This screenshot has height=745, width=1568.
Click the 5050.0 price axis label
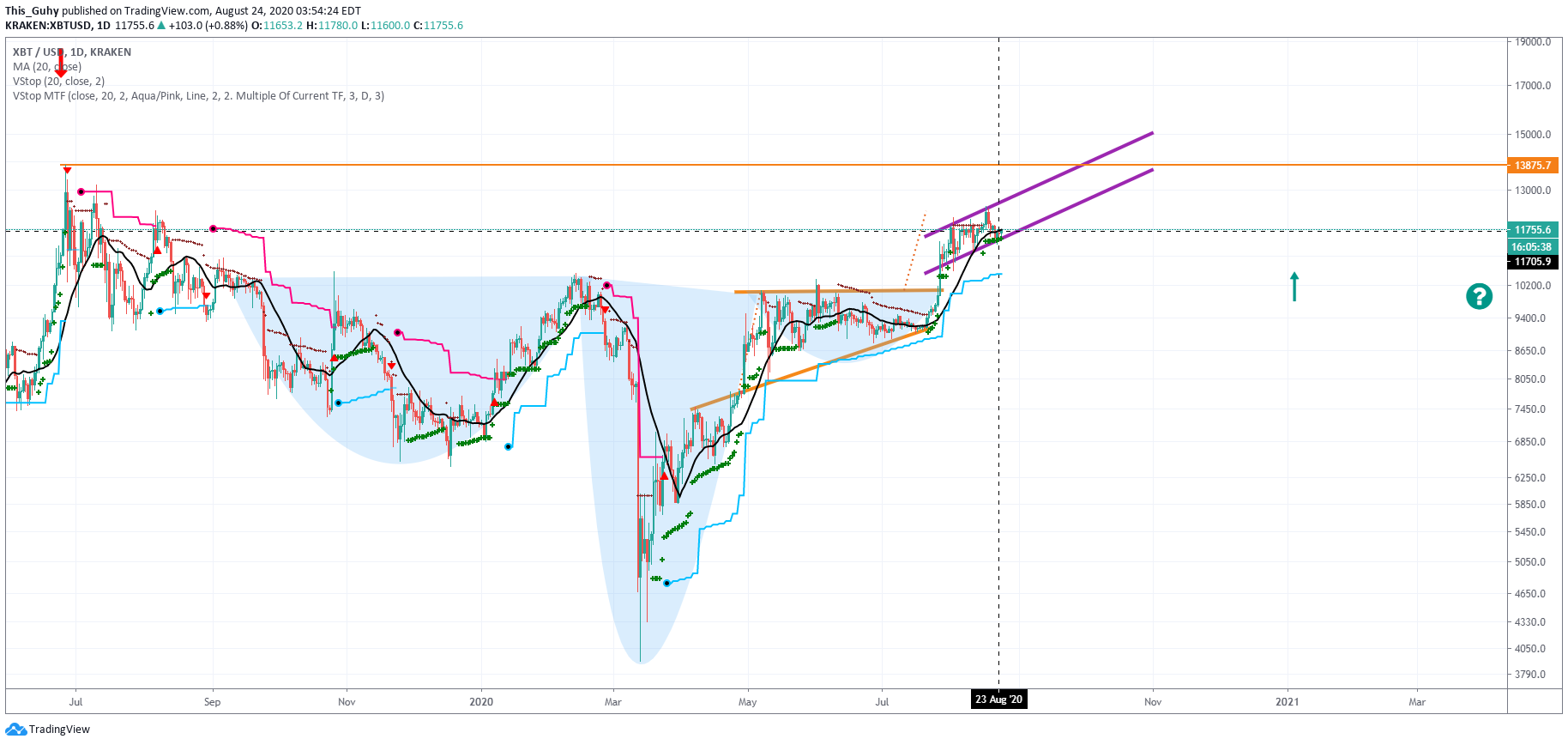point(1530,562)
